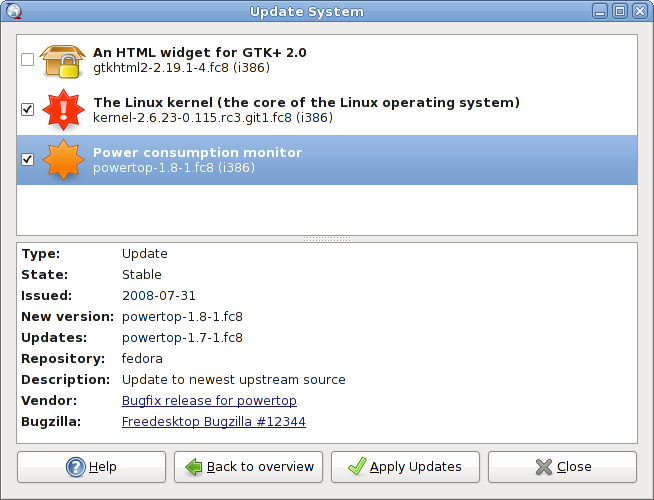The height and width of the screenshot is (500, 654).
Task: Uncheck the Power consumption monitor checkbox
Action: (27, 160)
